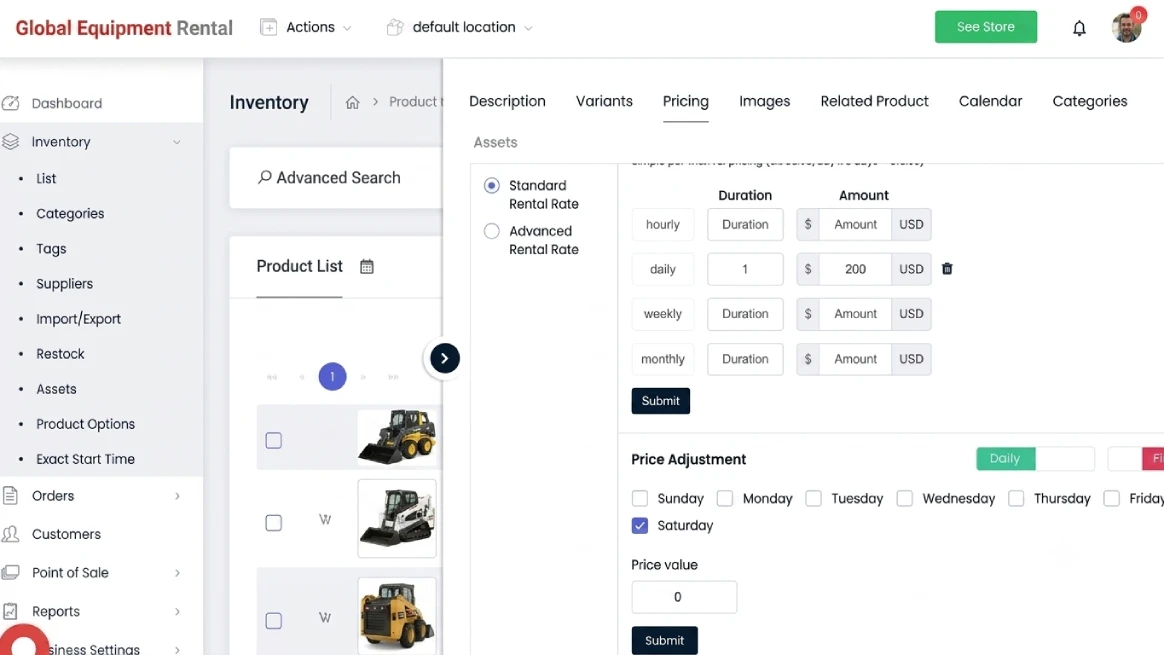The image size is (1164, 655).
Task: Open the user profile avatar
Action: tap(1127, 27)
